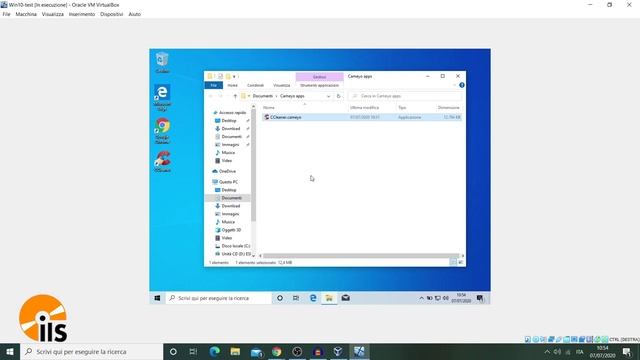640x360 pixels.
Task: Open the host Microsoft Edge taskbar icon
Action: [215, 352]
